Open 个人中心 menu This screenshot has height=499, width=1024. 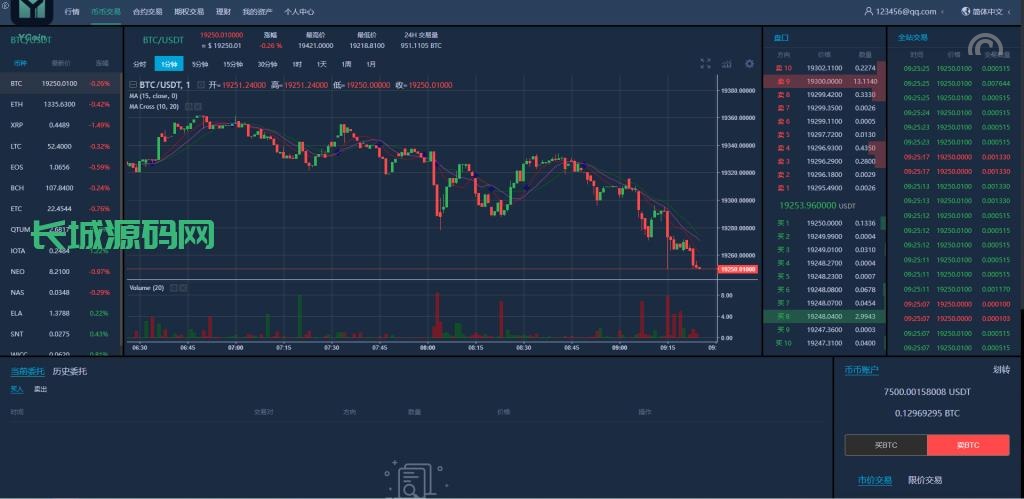(x=298, y=12)
